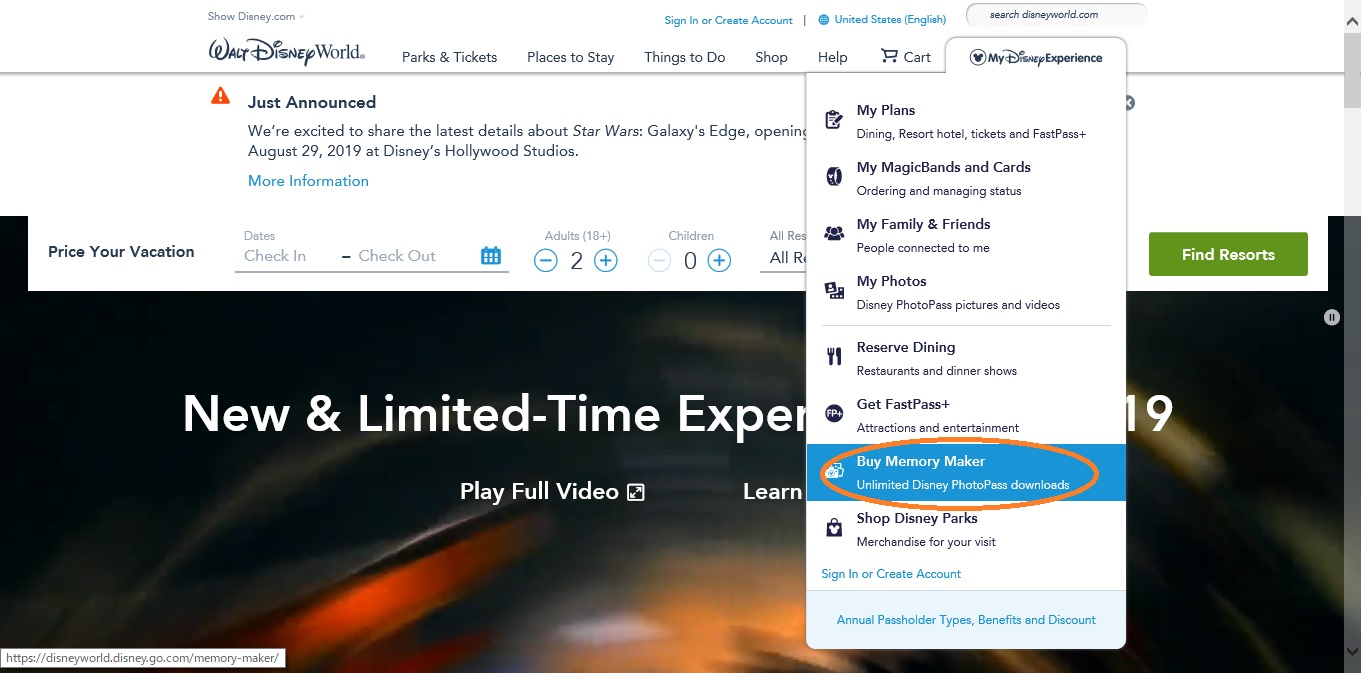Click Play Full Video link
Screen dimensions: 1361x673
[552, 492]
